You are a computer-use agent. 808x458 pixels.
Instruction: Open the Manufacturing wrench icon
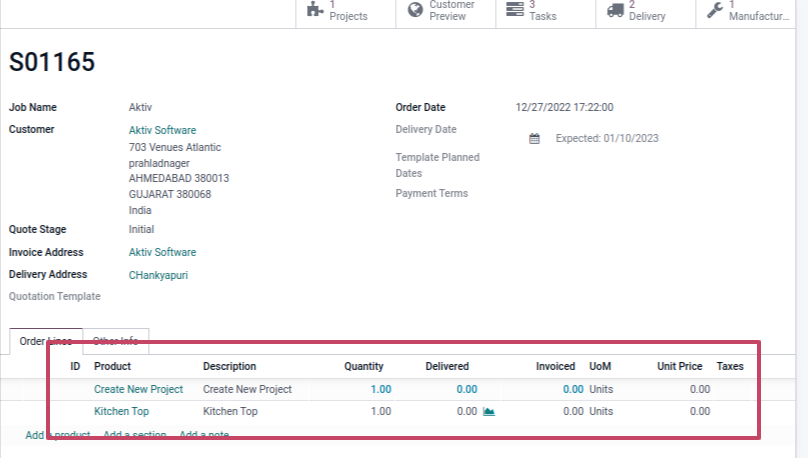click(715, 10)
